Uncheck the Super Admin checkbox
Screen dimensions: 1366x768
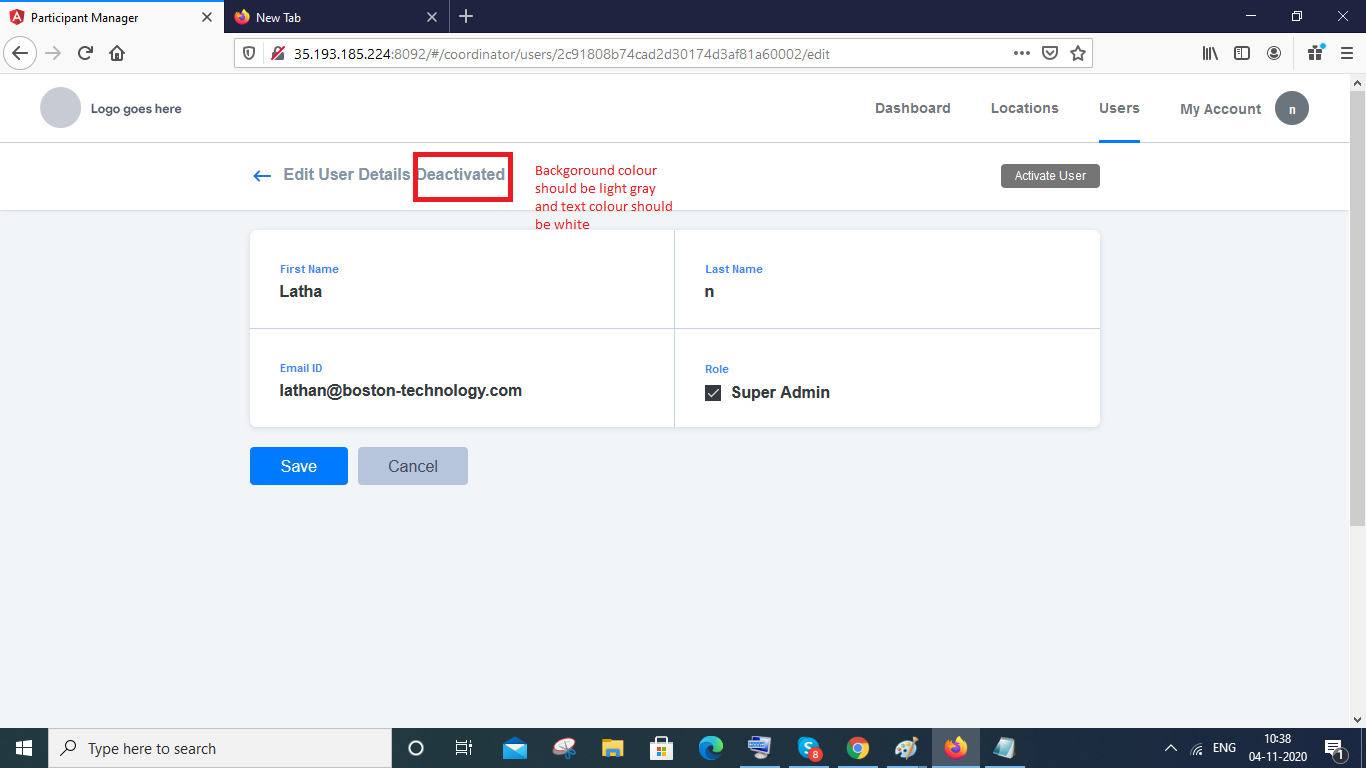point(713,392)
